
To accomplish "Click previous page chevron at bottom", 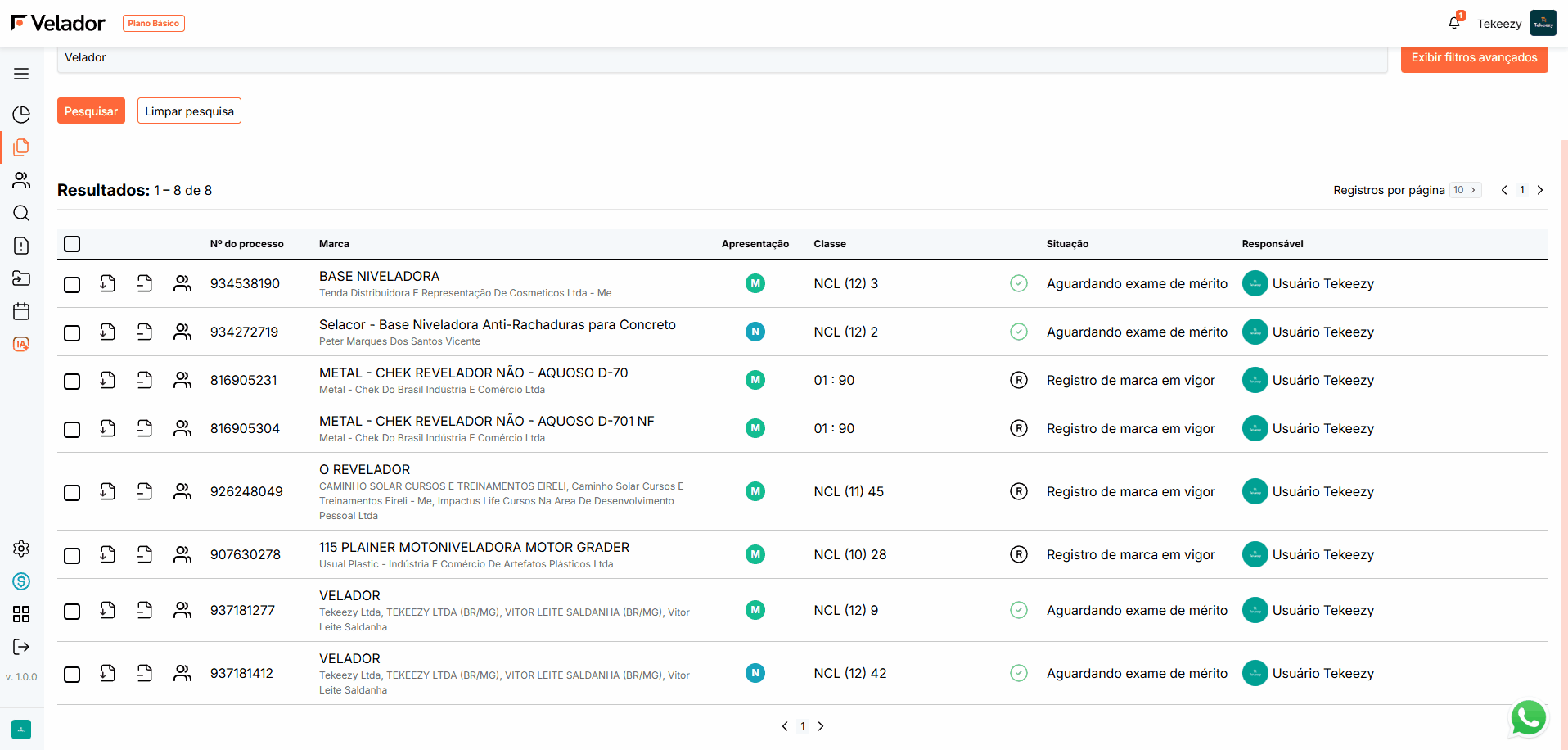I will point(785,726).
